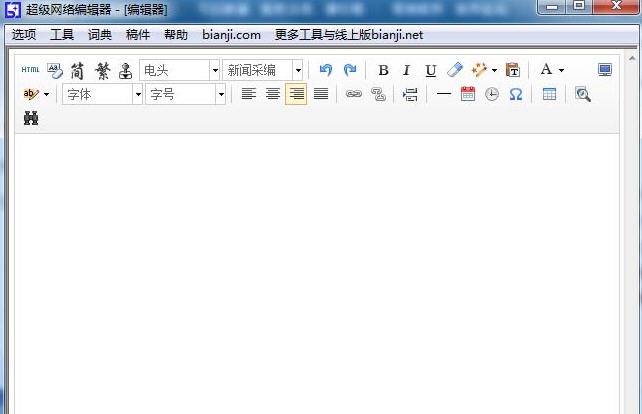Insert a horizontal line
Image resolution: width=642 pixels, height=414 pixels.
click(443, 94)
